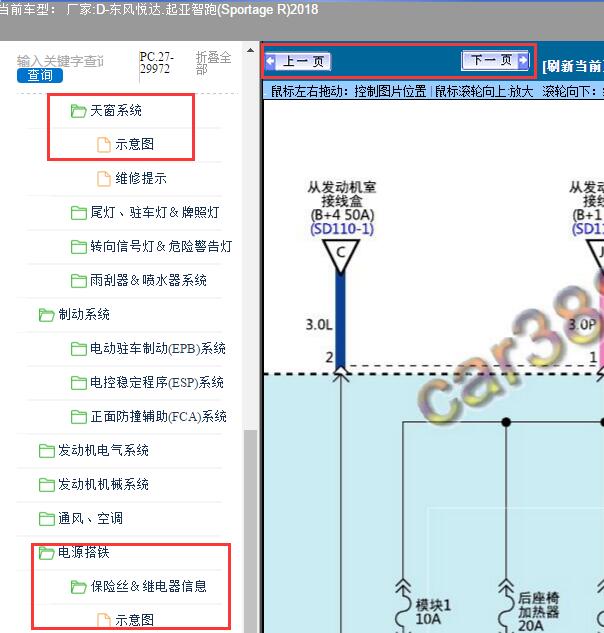Screen dimensions: 604x633
Task: Click page icon beside 天窗系统 示意图
Action: tap(104, 145)
